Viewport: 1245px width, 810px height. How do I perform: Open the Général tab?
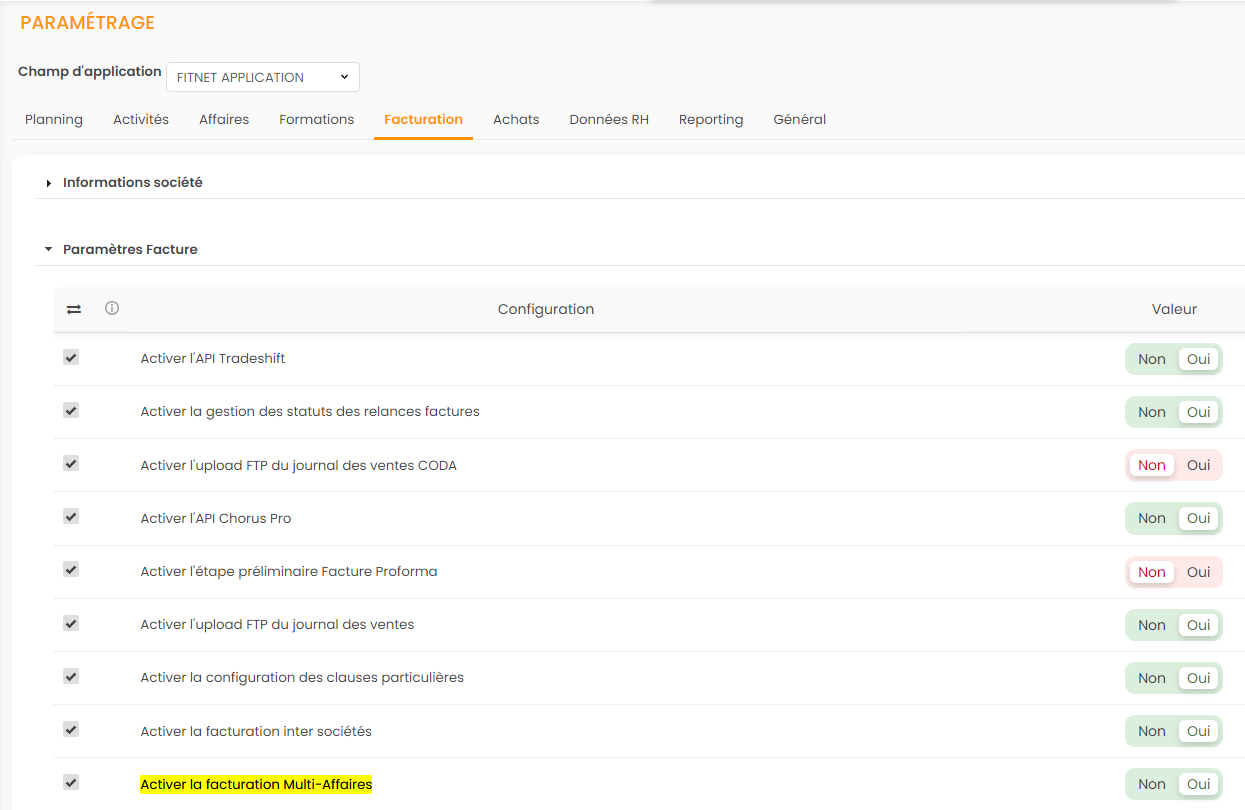(x=799, y=119)
